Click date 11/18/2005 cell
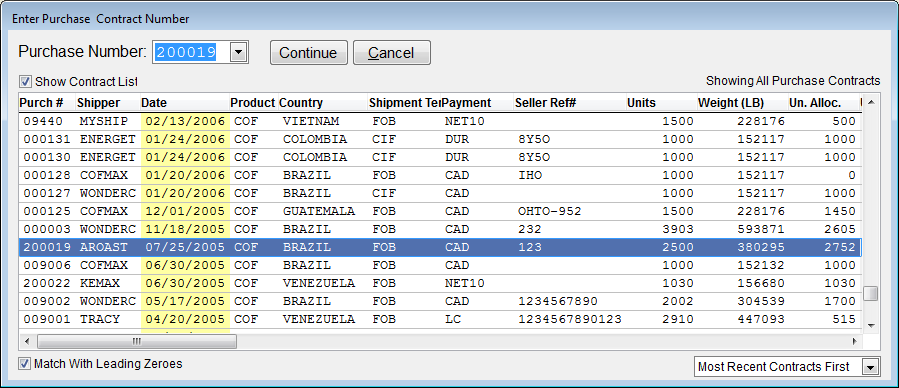Viewport: 899px width, 388px height. pos(185,229)
